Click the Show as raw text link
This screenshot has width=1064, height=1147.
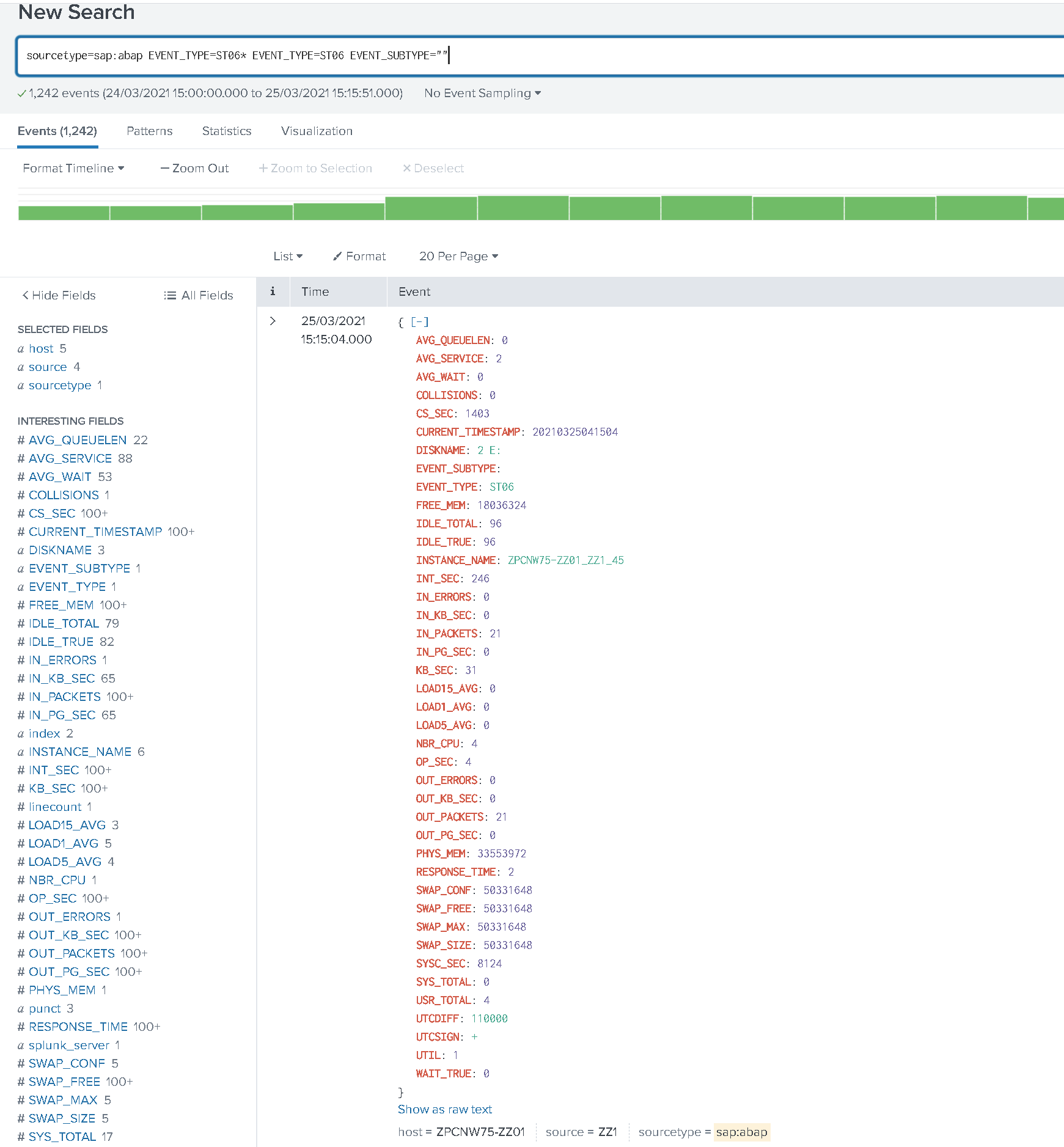pos(444,1109)
